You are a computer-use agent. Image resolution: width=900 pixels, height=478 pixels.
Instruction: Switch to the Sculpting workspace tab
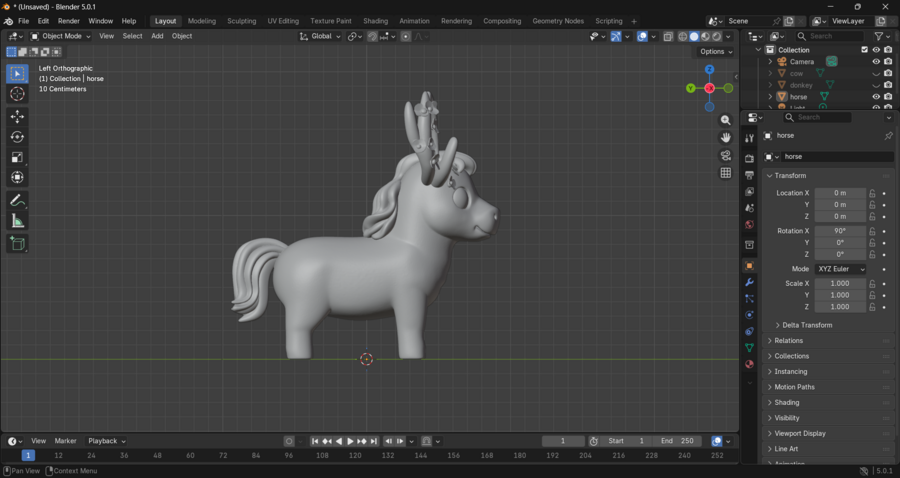tap(241, 21)
